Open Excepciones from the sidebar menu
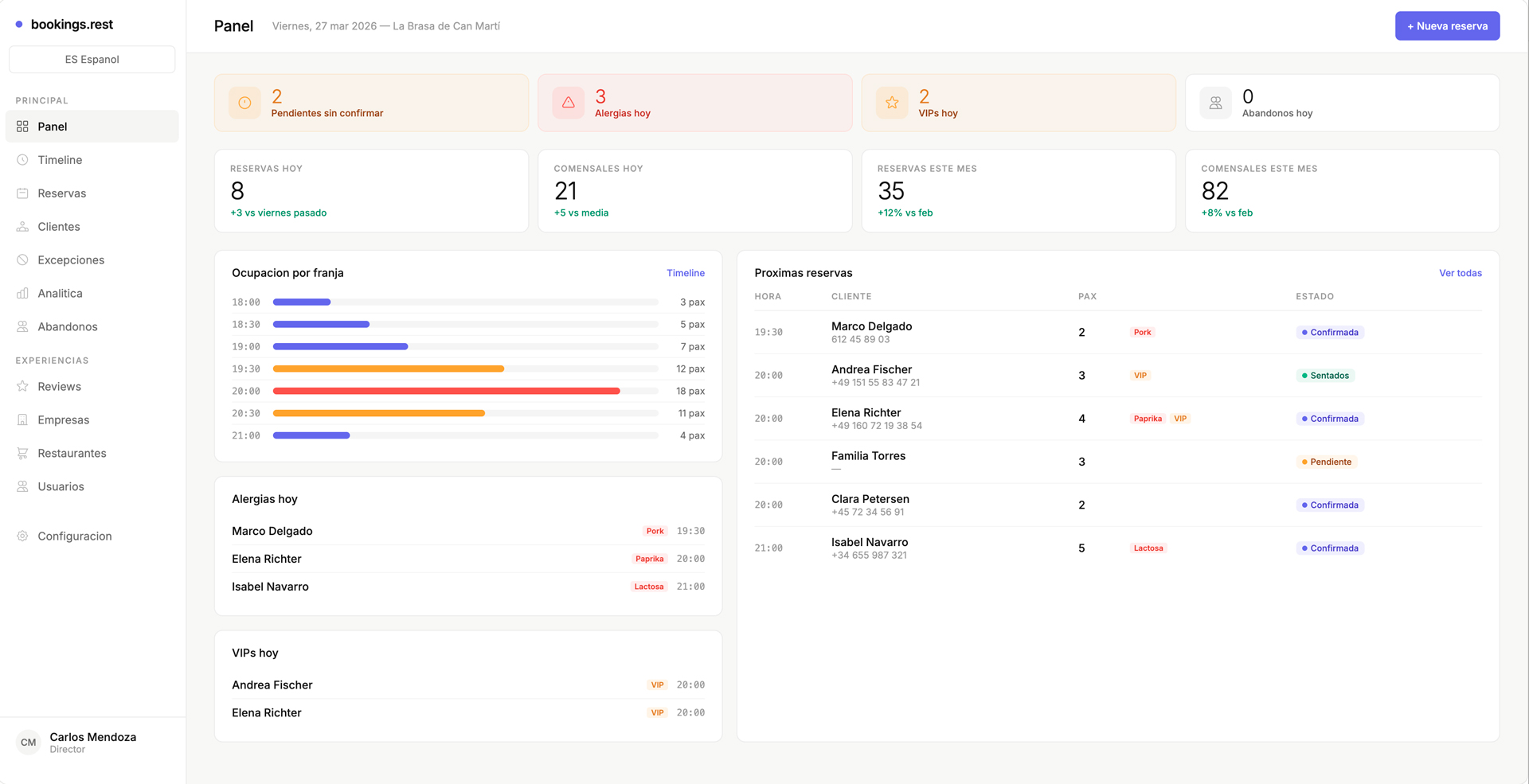Screen dimensions: 1529x784 pos(71,259)
